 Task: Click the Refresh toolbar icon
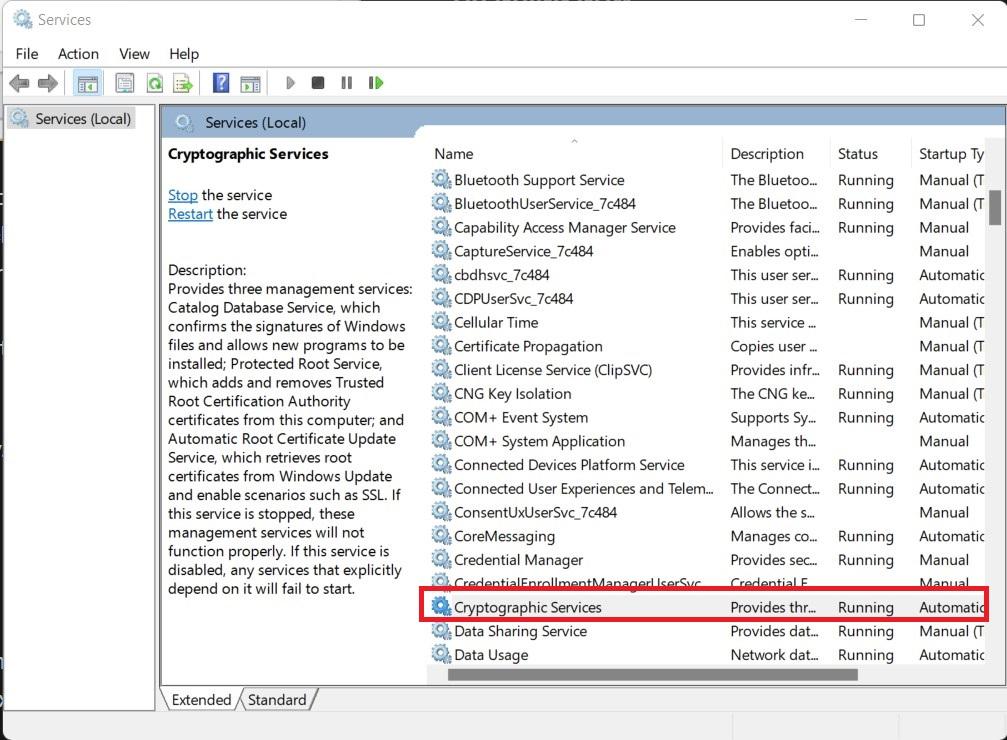154,83
